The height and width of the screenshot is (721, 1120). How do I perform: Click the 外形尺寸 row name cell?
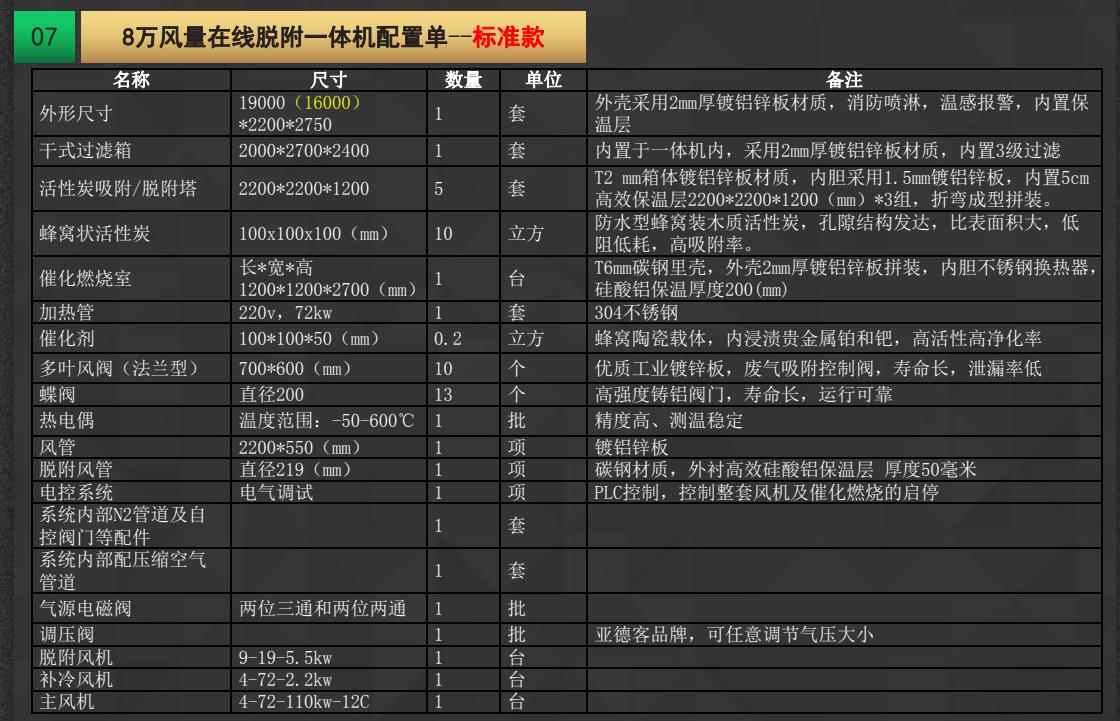tap(131, 115)
